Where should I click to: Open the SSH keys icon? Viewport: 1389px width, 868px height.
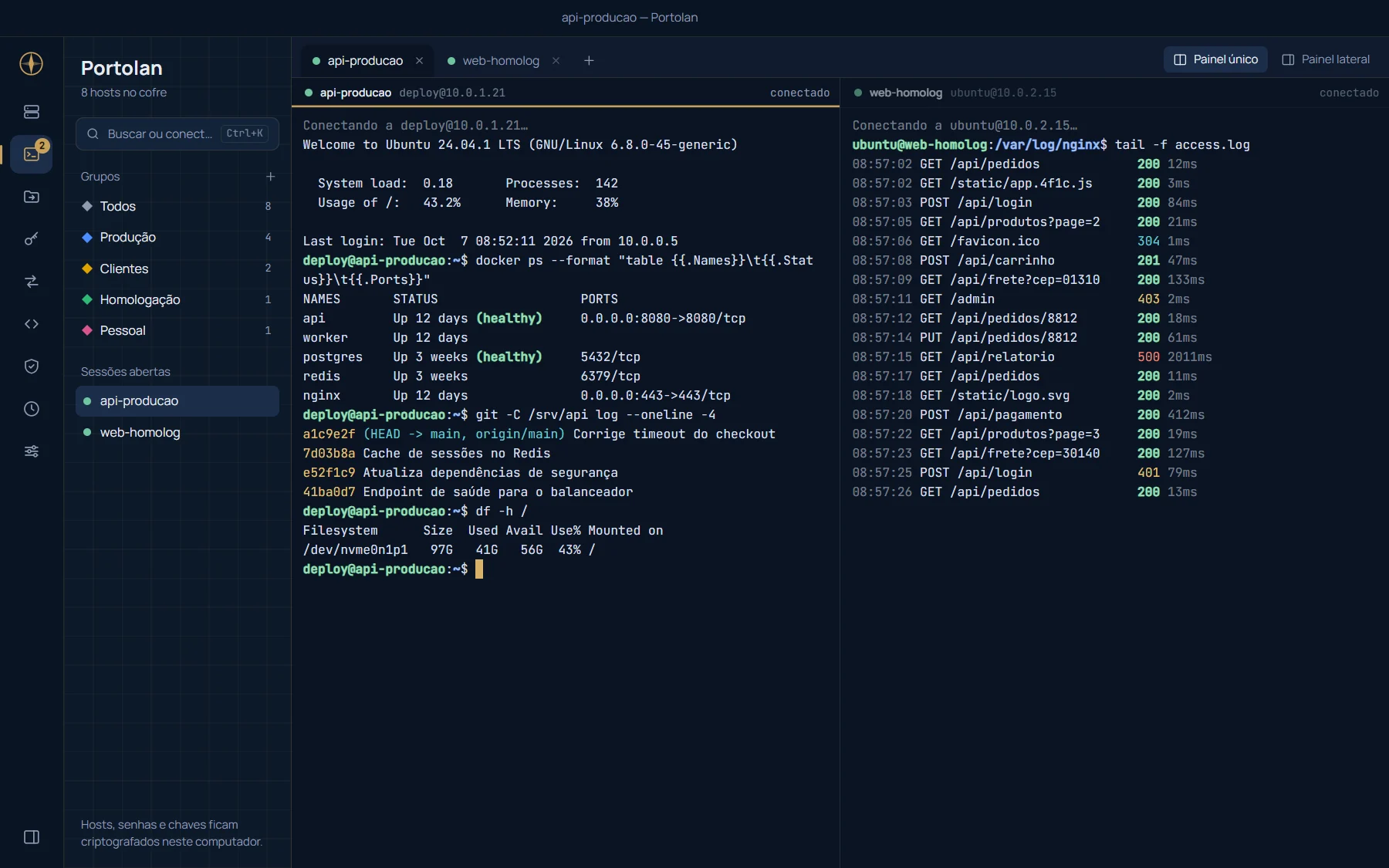[32, 239]
